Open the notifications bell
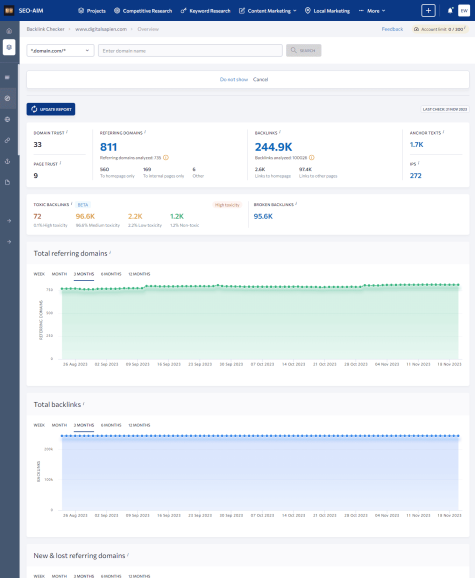The height and width of the screenshot is (578, 475). 450,11
